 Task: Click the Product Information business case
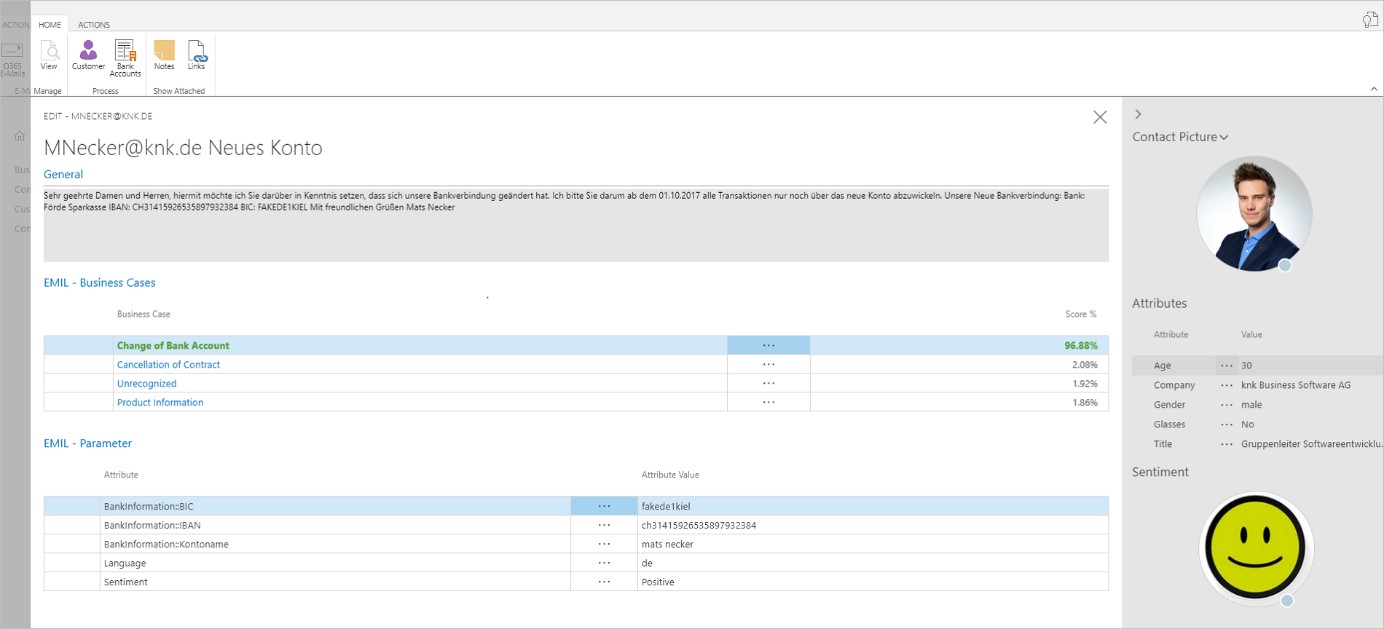160,403
